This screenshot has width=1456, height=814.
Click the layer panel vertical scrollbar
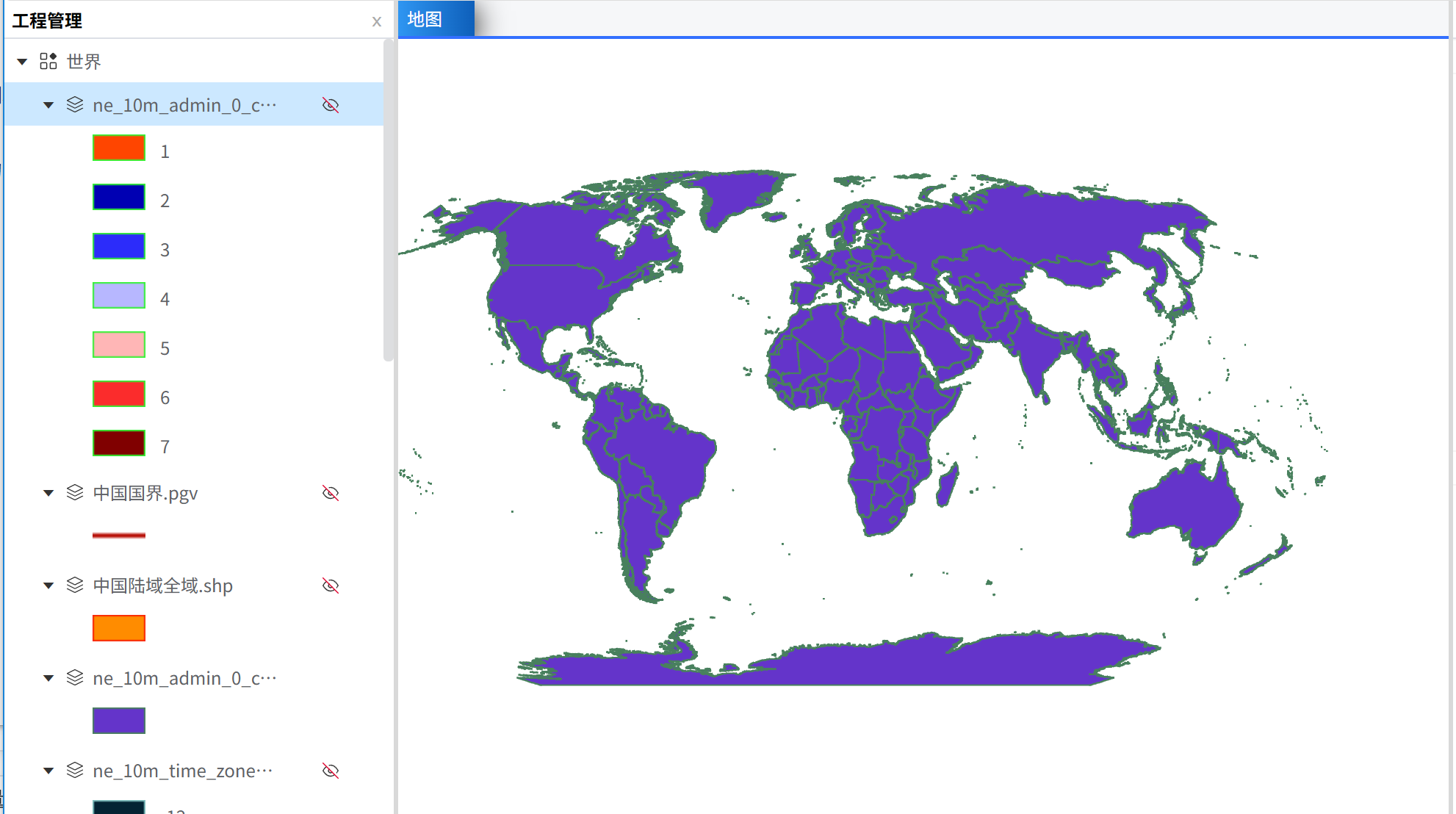pyautogui.click(x=388, y=200)
